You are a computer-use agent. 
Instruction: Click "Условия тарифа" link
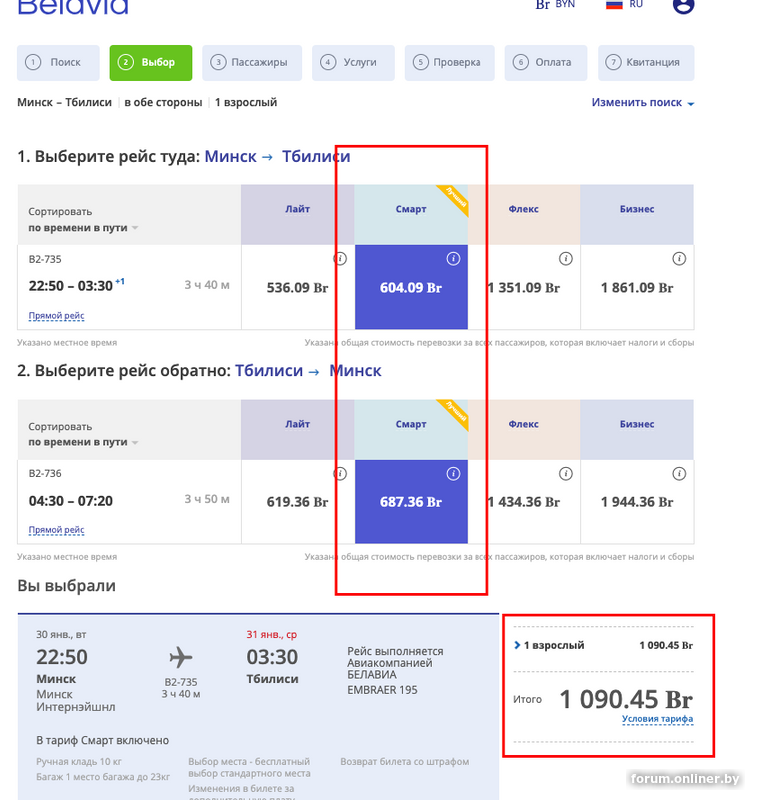[657, 719]
